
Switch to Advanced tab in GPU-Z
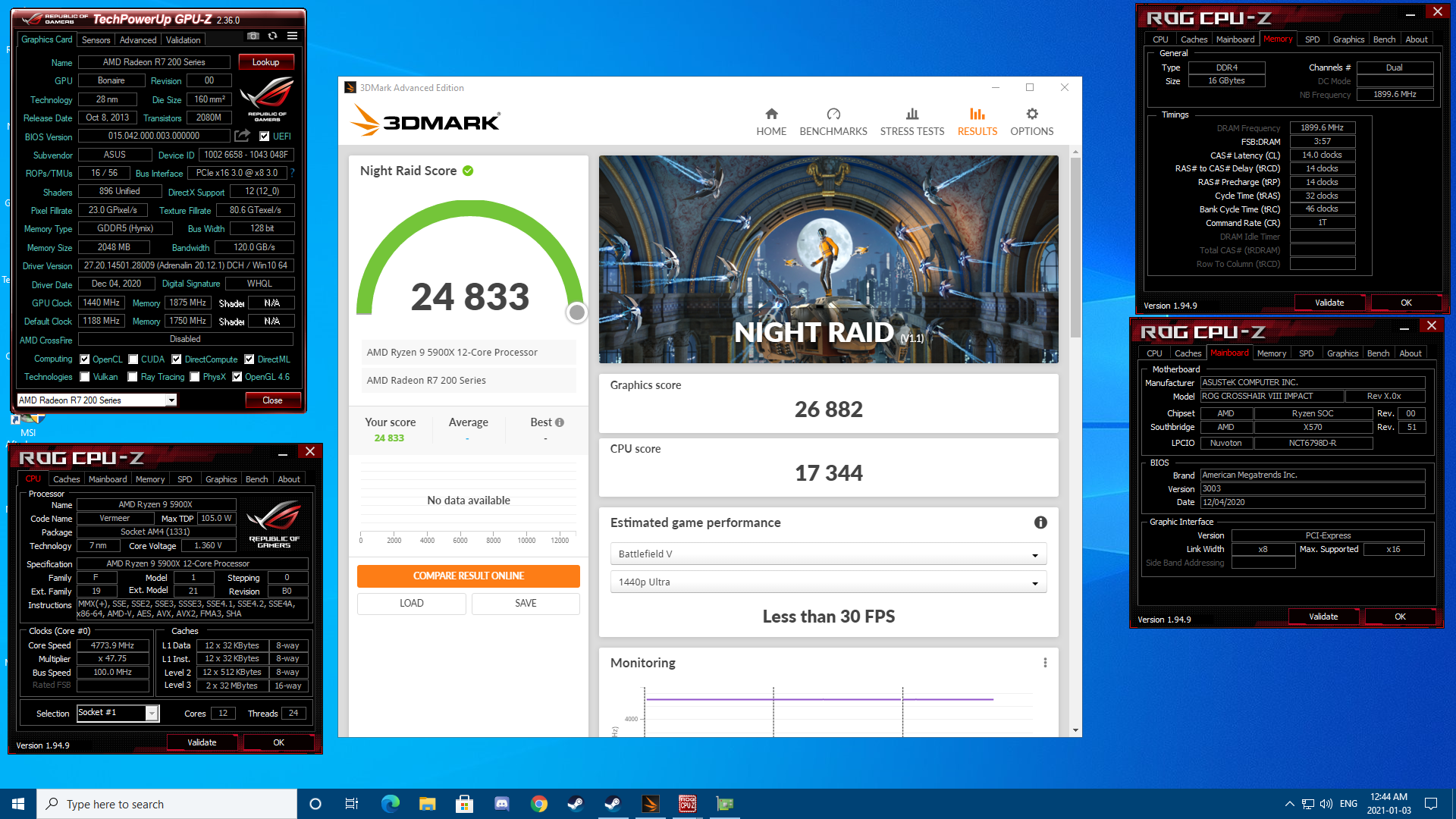[x=138, y=40]
